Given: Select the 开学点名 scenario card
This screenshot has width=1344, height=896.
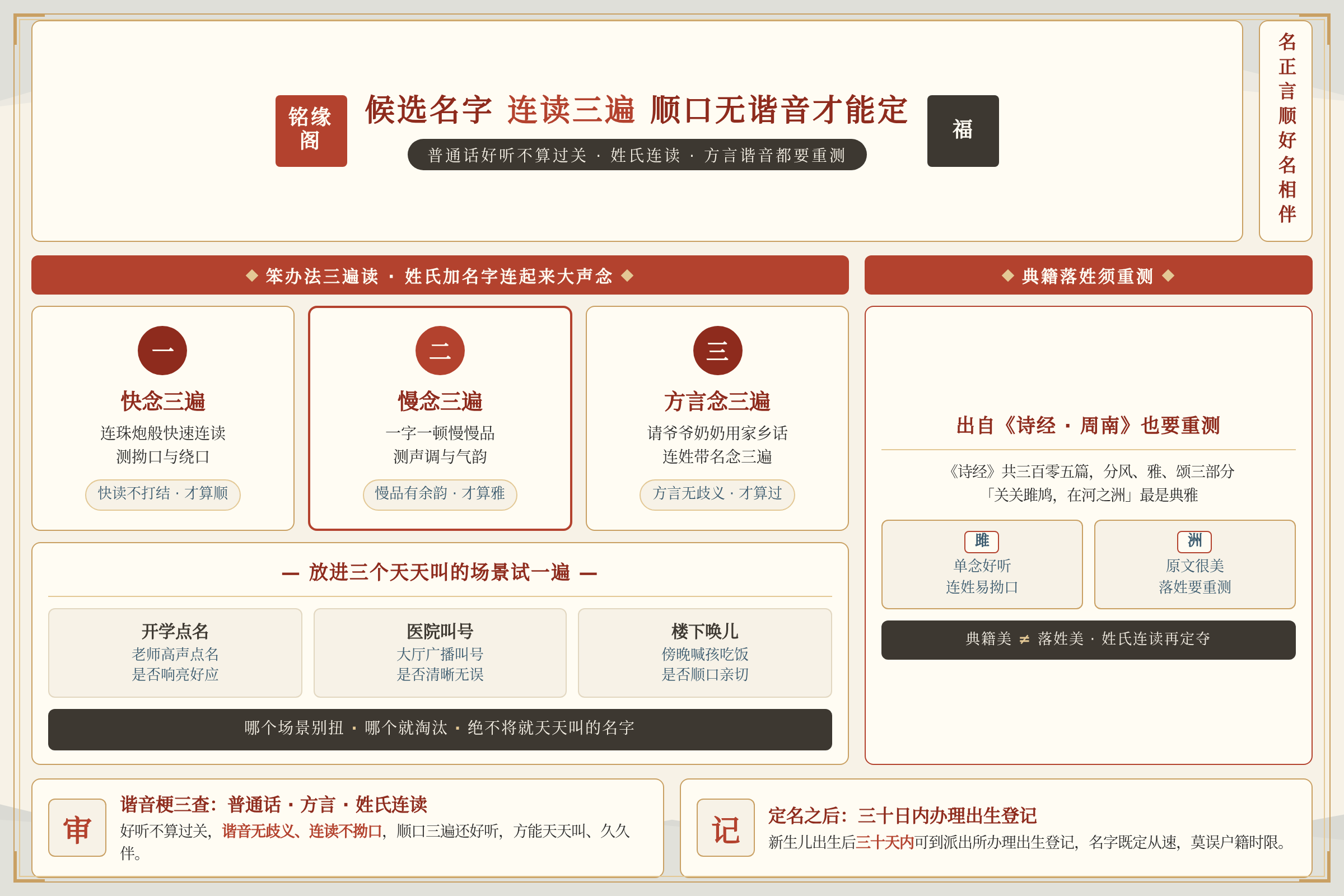Looking at the screenshot, I should 175,652.
